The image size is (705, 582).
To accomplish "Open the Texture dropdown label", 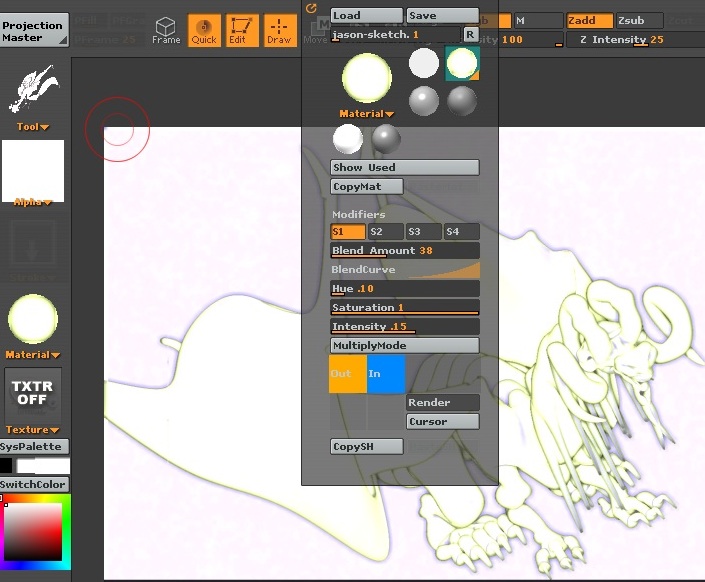I will tap(32, 430).
